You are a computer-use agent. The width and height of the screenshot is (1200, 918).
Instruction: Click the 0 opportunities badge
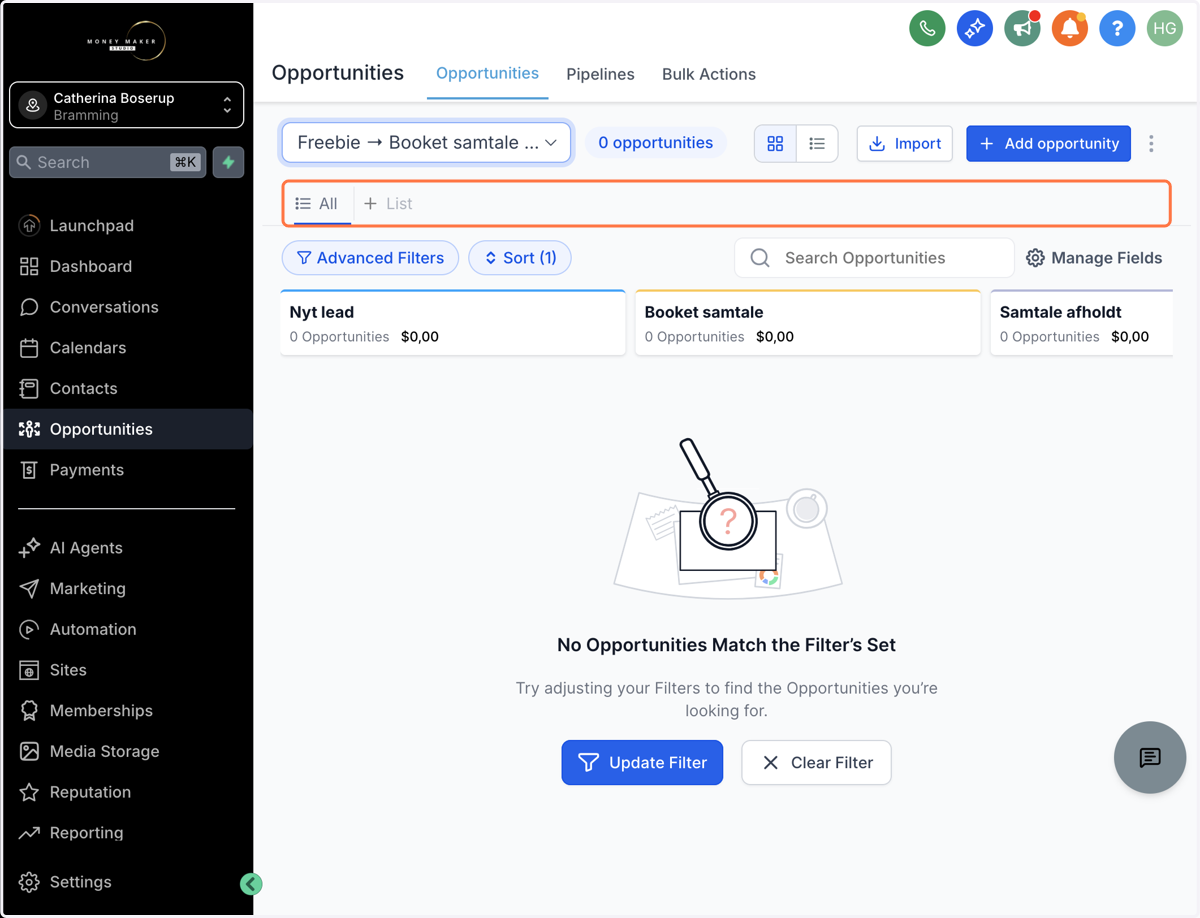pos(656,143)
